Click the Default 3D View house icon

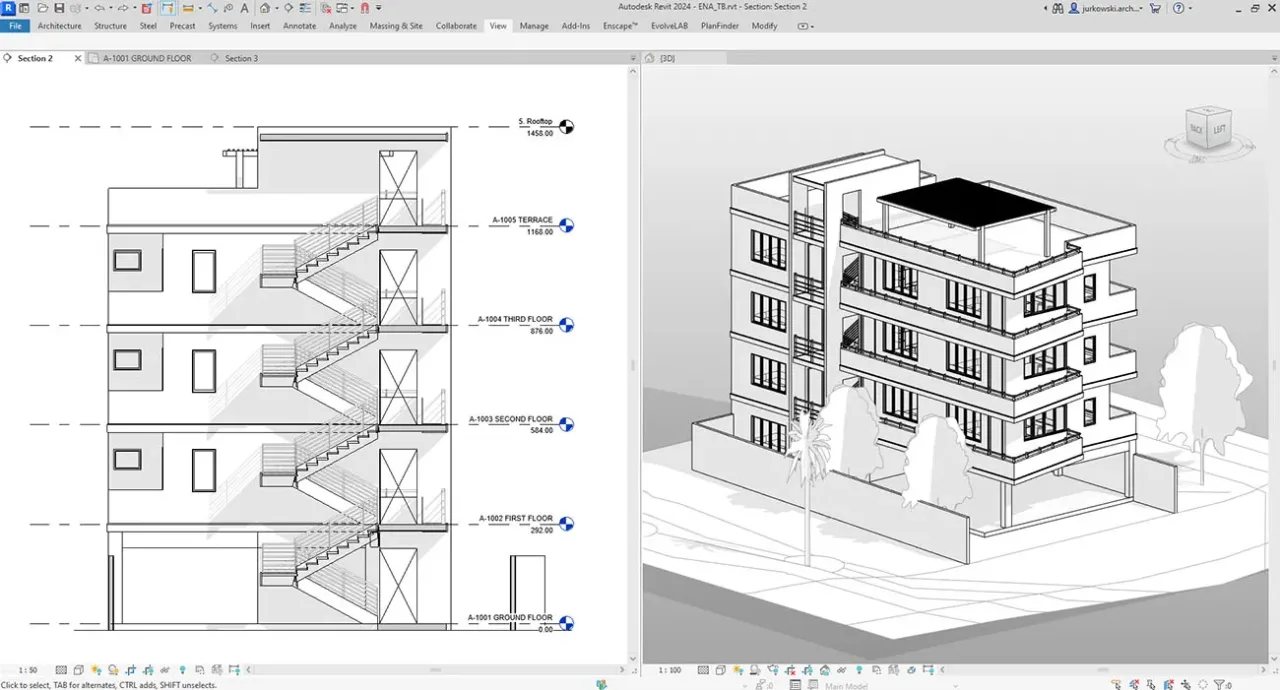pos(264,8)
